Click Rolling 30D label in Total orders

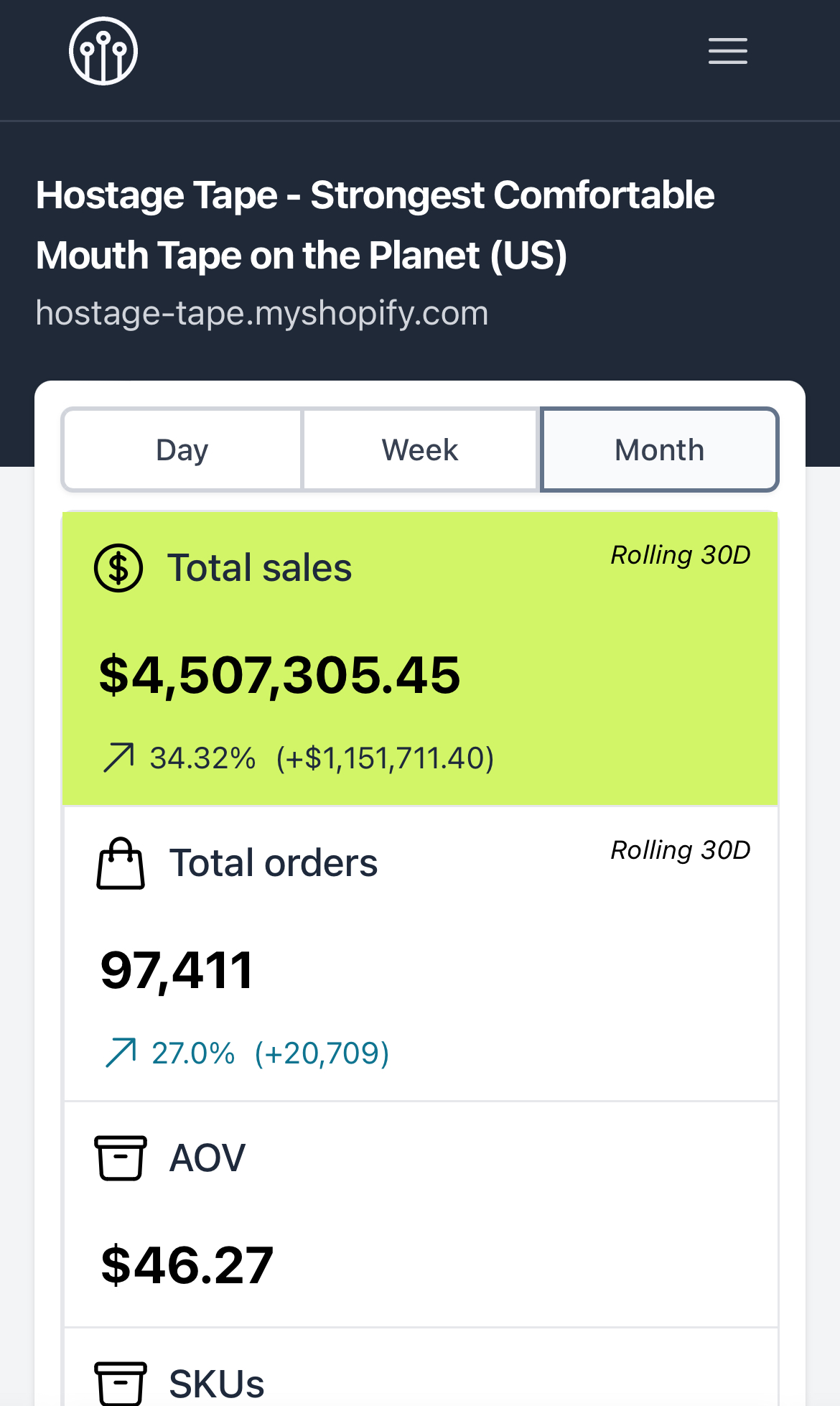point(680,850)
